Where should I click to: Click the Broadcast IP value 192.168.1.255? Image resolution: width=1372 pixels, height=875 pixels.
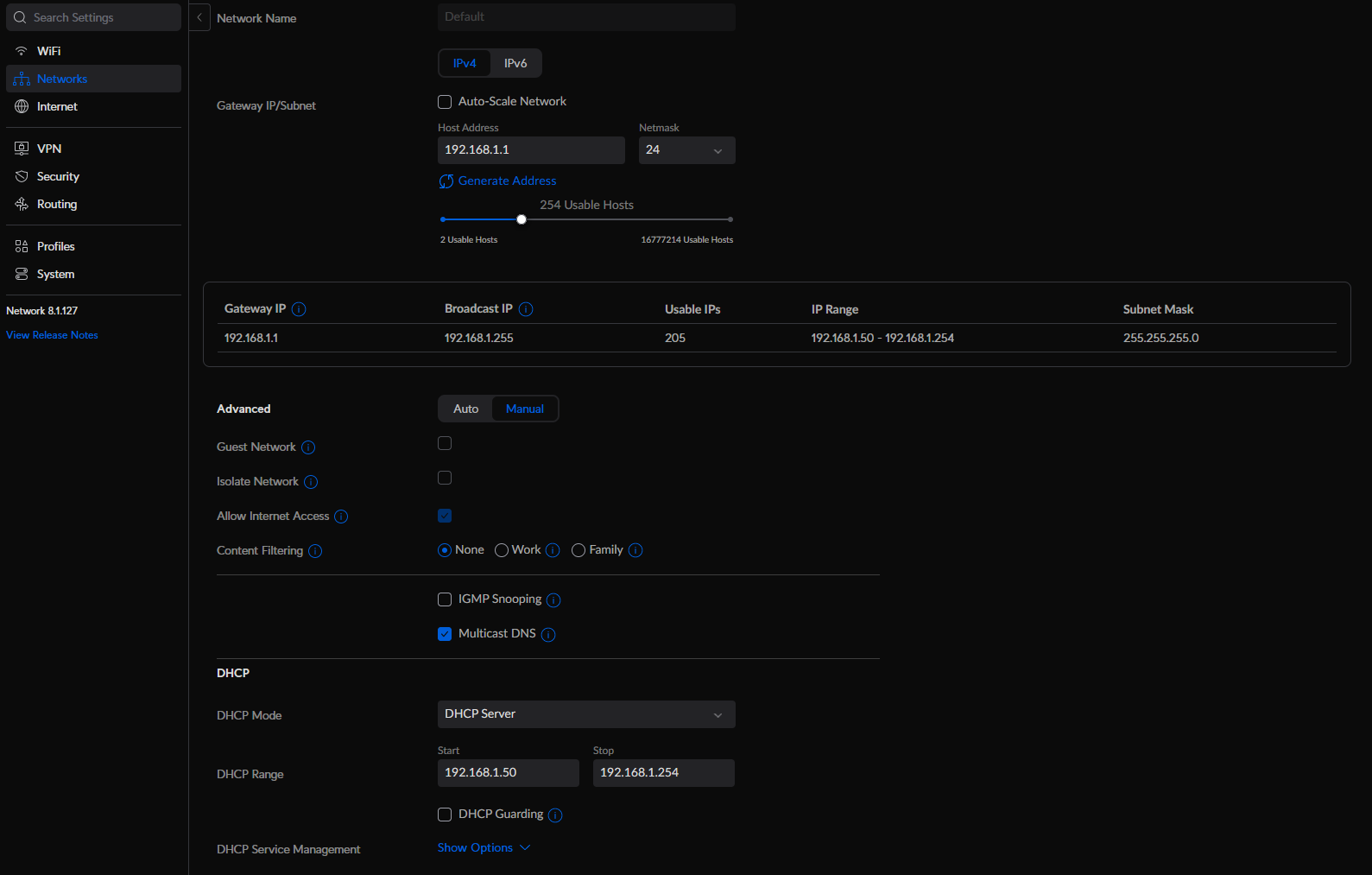click(x=478, y=338)
